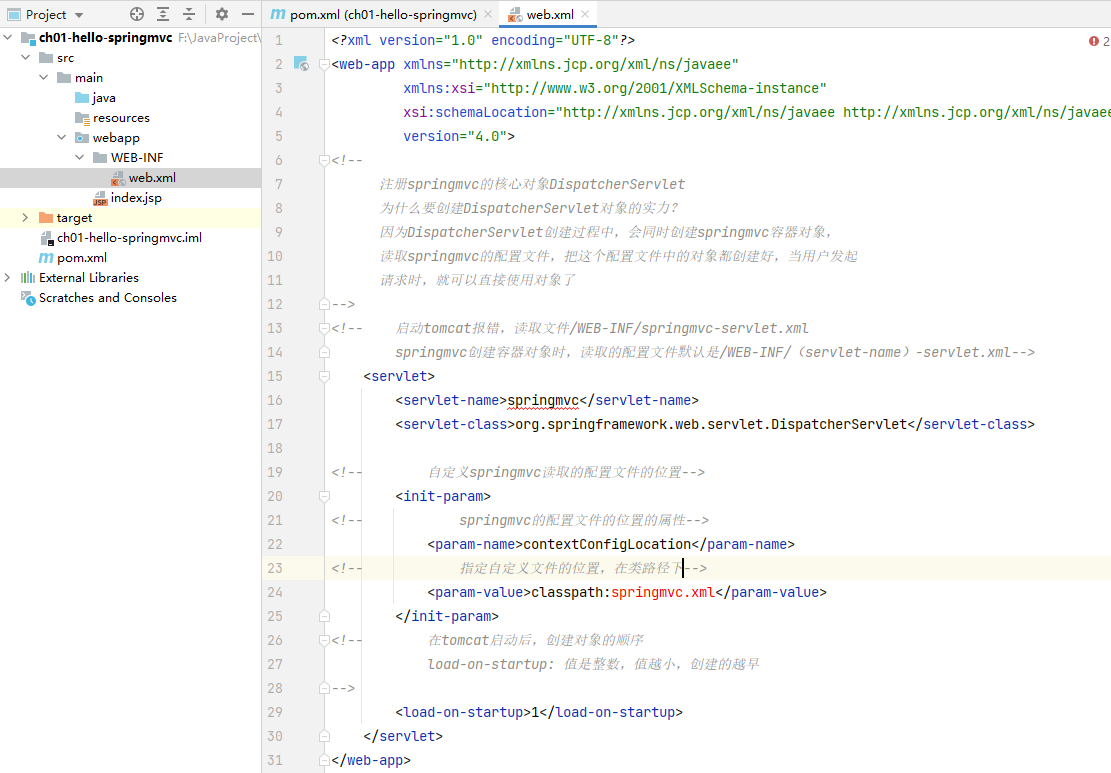Click line number 23 in the gutter
Screen dimensions: 1111x773
point(275,568)
